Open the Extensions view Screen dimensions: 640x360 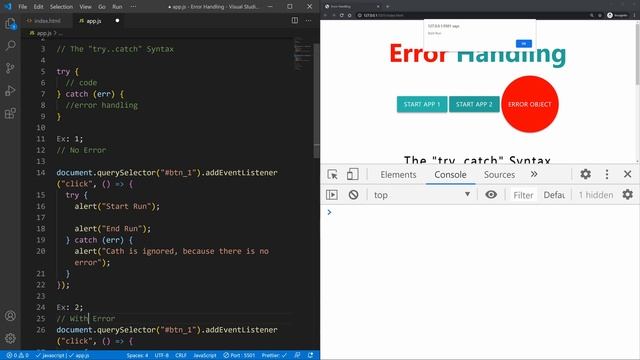[10, 113]
